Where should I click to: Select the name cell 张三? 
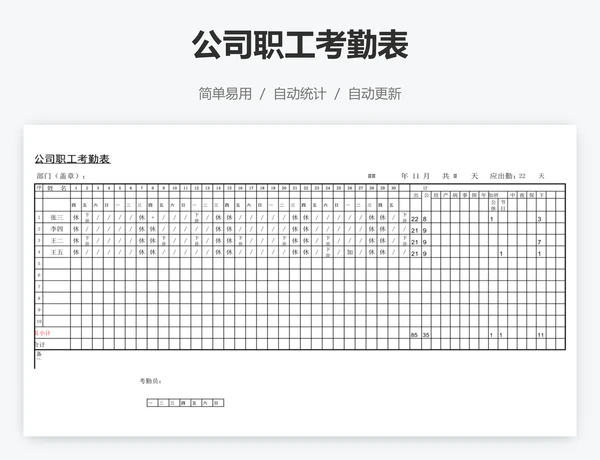[57, 217]
